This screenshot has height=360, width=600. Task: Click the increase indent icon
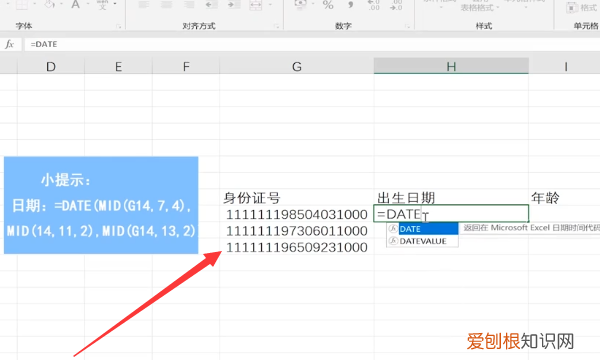[233, 5]
